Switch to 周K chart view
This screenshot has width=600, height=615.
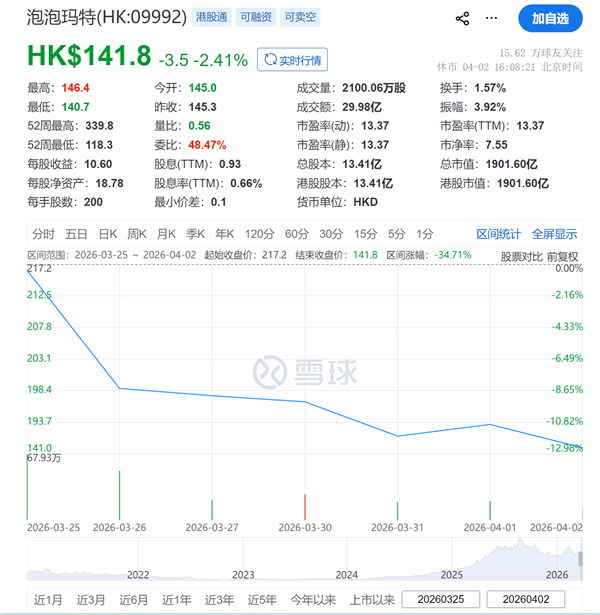136,234
